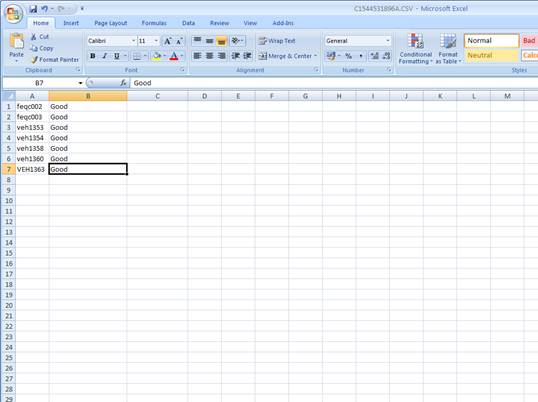Click the Format Painter brush icon

[34, 60]
